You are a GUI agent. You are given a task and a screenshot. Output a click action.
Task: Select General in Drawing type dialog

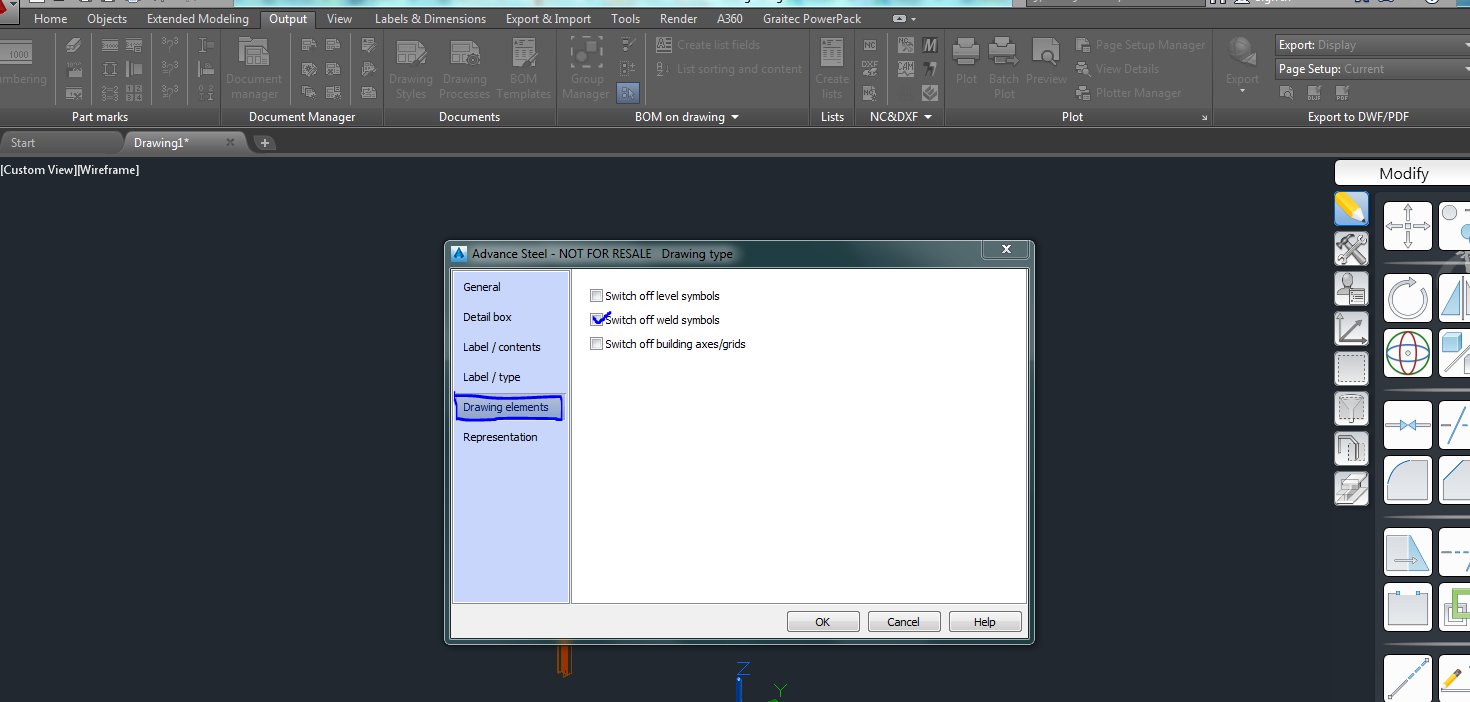point(482,287)
